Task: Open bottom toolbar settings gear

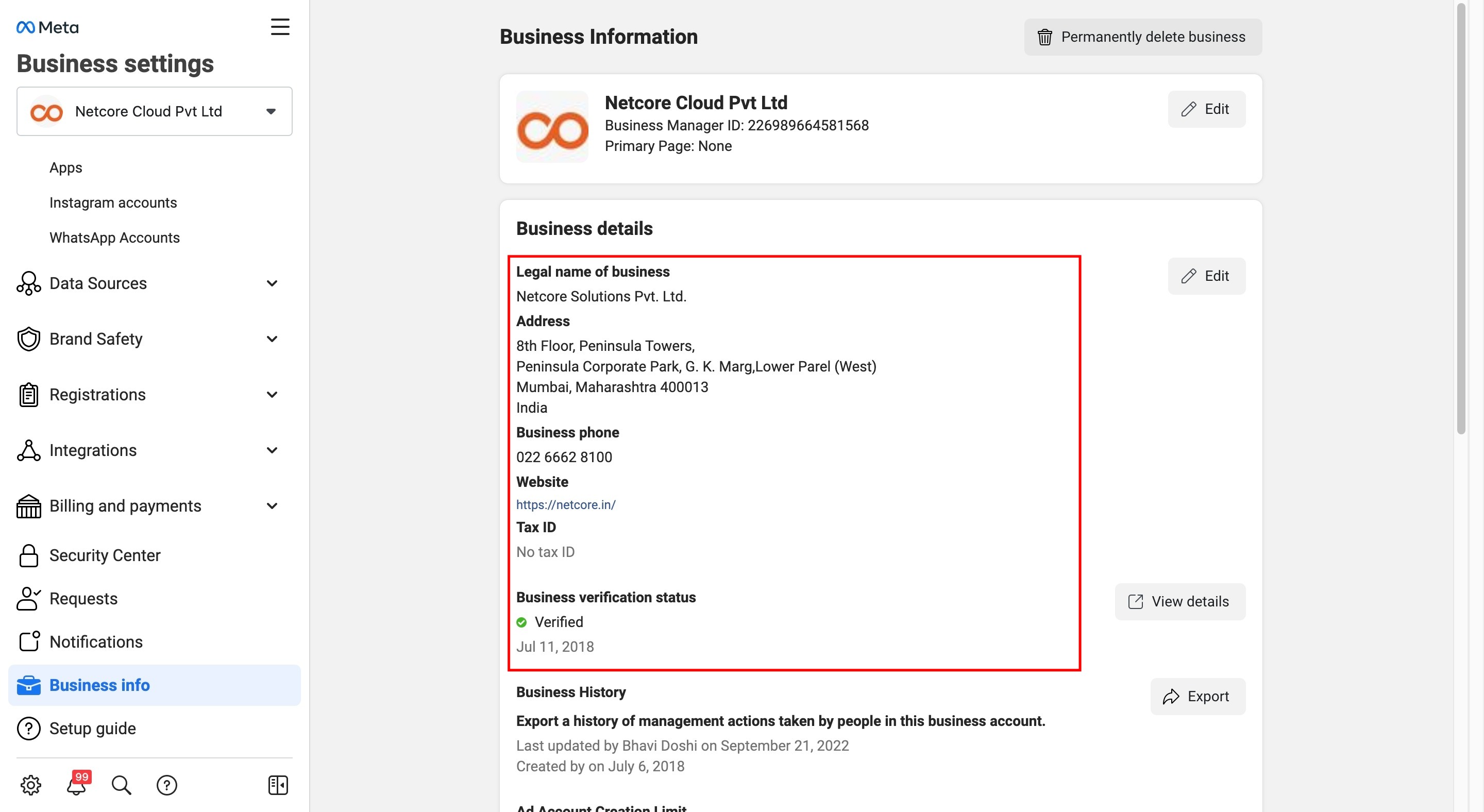Action: click(x=30, y=784)
